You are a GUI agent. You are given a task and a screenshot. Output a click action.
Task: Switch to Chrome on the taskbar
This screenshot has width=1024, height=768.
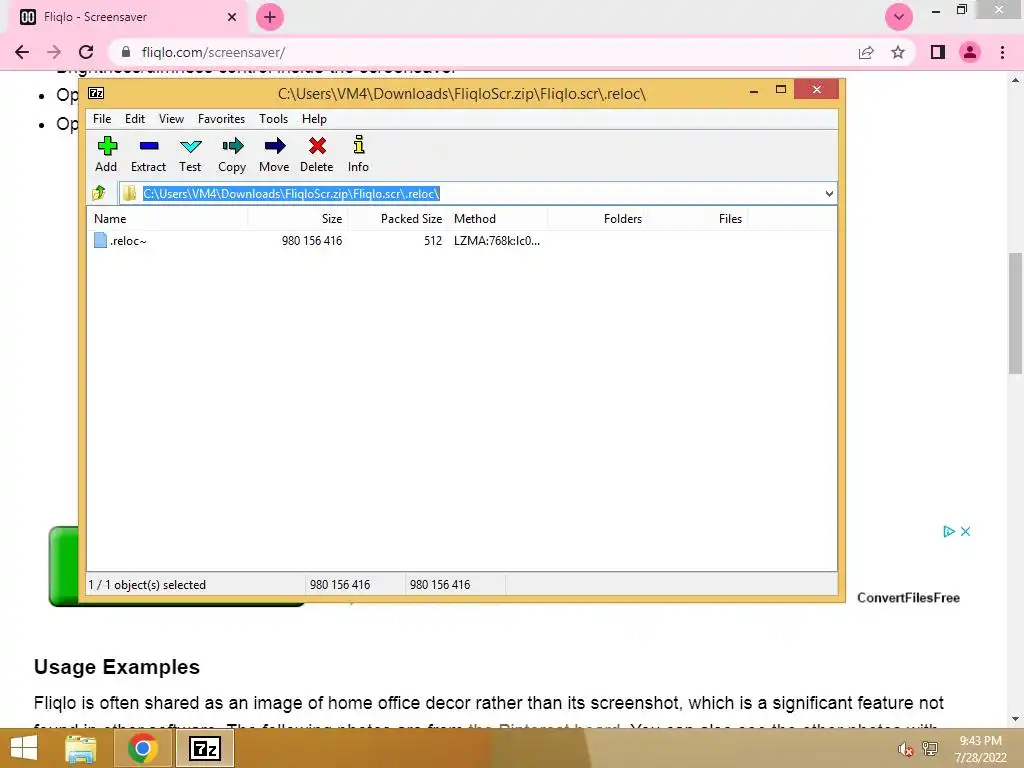(143, 748)
